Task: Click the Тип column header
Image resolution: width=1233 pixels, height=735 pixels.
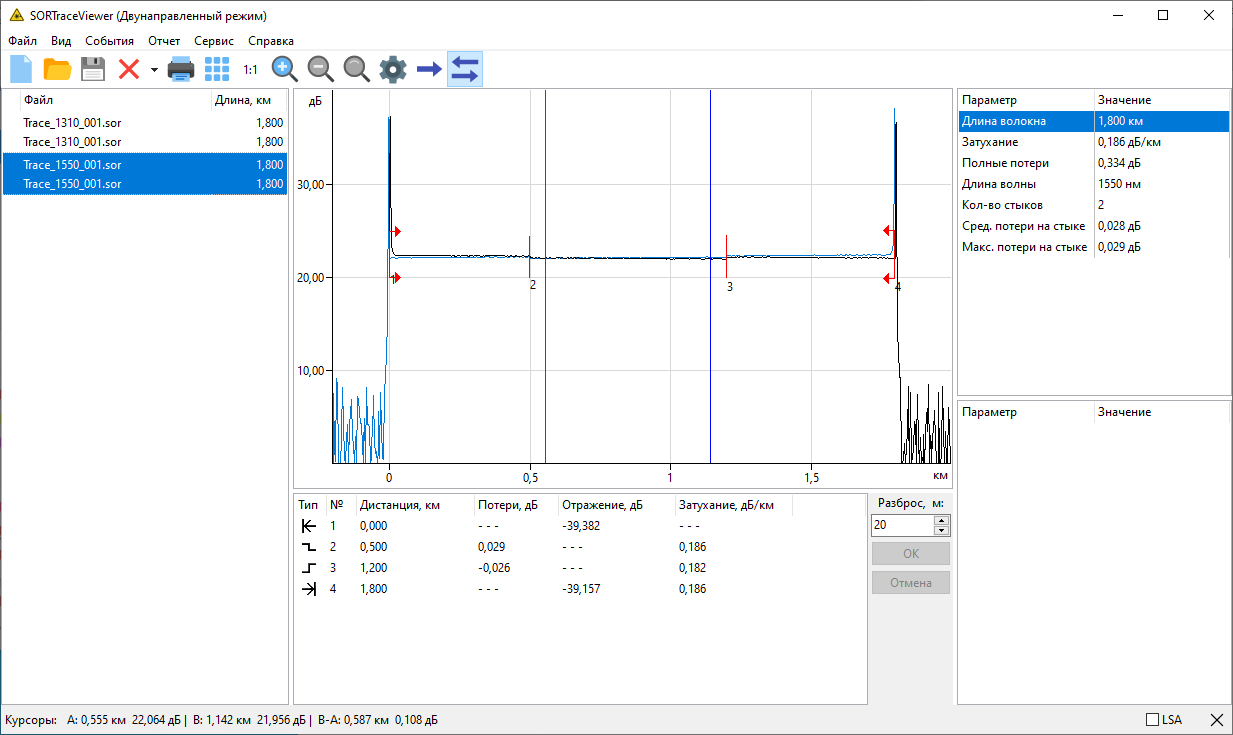Action: click(x=309, y=505)
